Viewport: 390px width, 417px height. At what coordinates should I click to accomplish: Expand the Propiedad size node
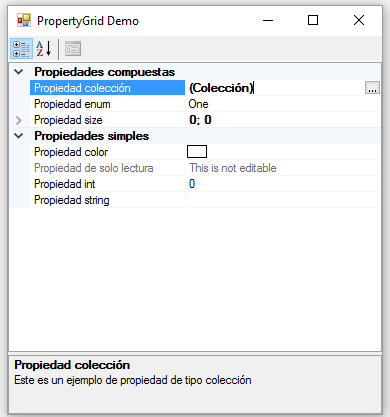(19, 120)
